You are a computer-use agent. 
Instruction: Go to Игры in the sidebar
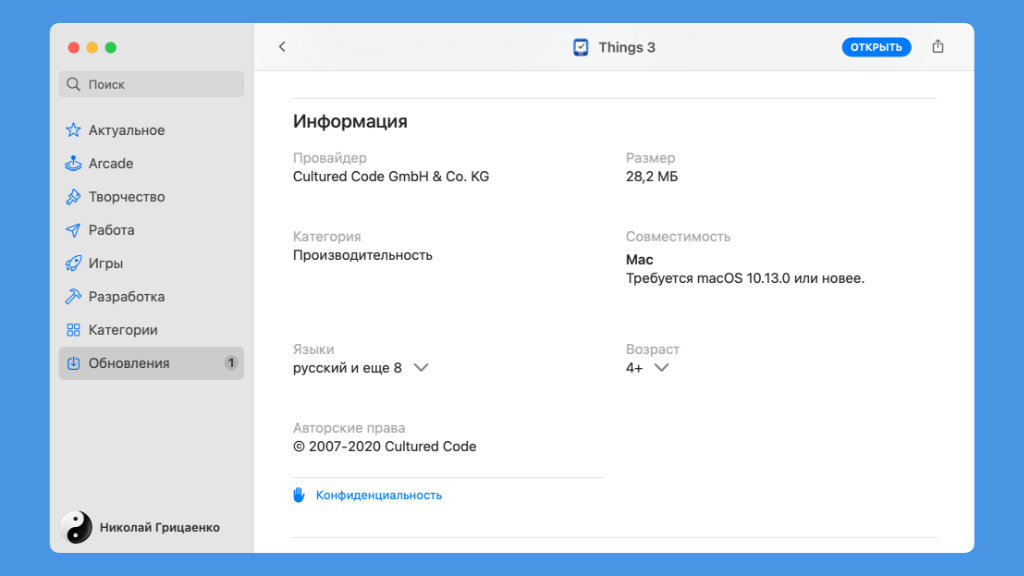(151, 263)
